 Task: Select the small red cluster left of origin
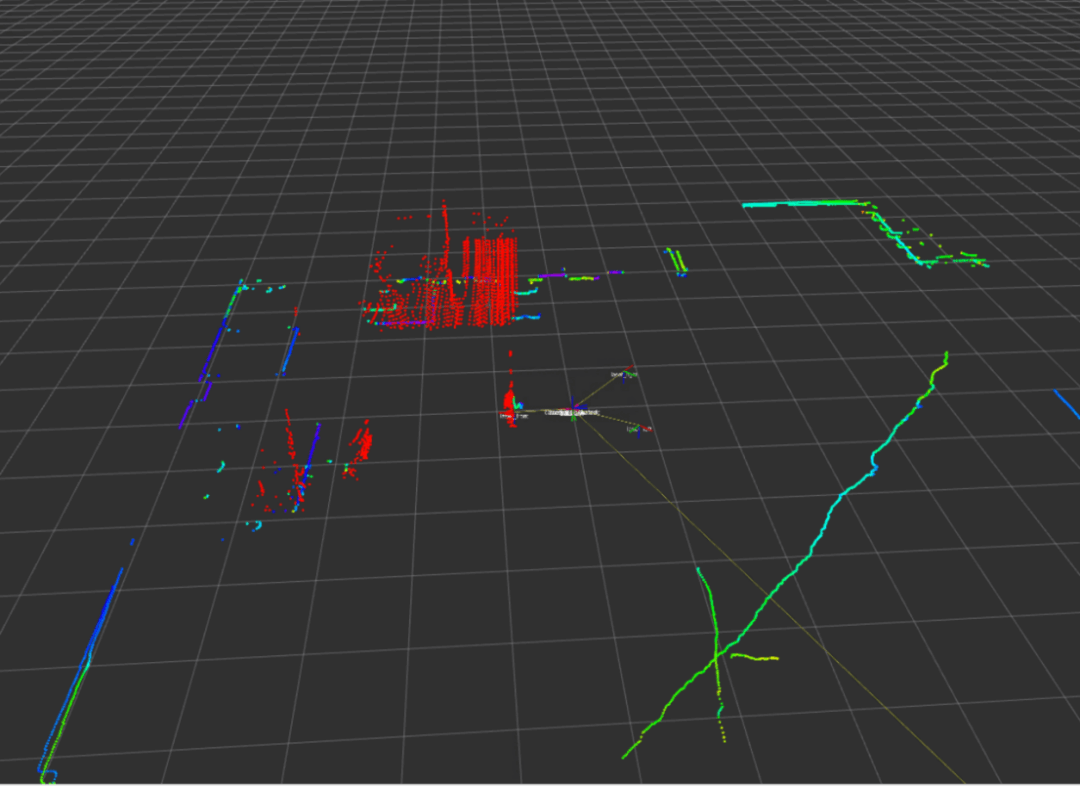coord(511,404)
